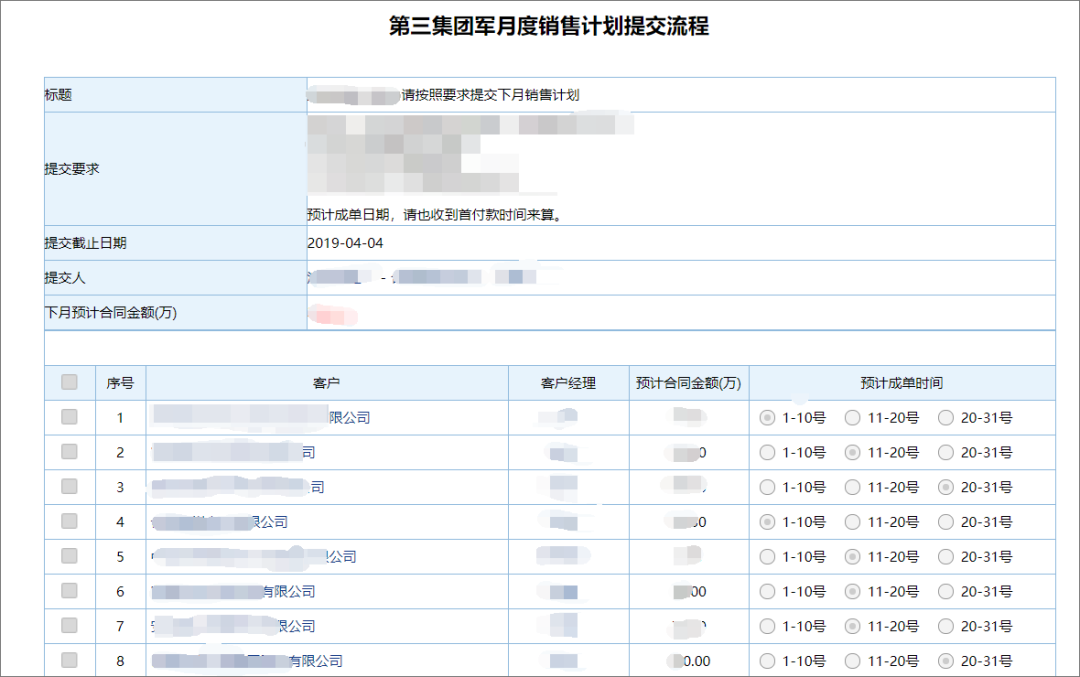The width and height of the screenshot is (1080, 677).
Task: Choose 20-31号 radio for row 7
Action: click(946, 626)
